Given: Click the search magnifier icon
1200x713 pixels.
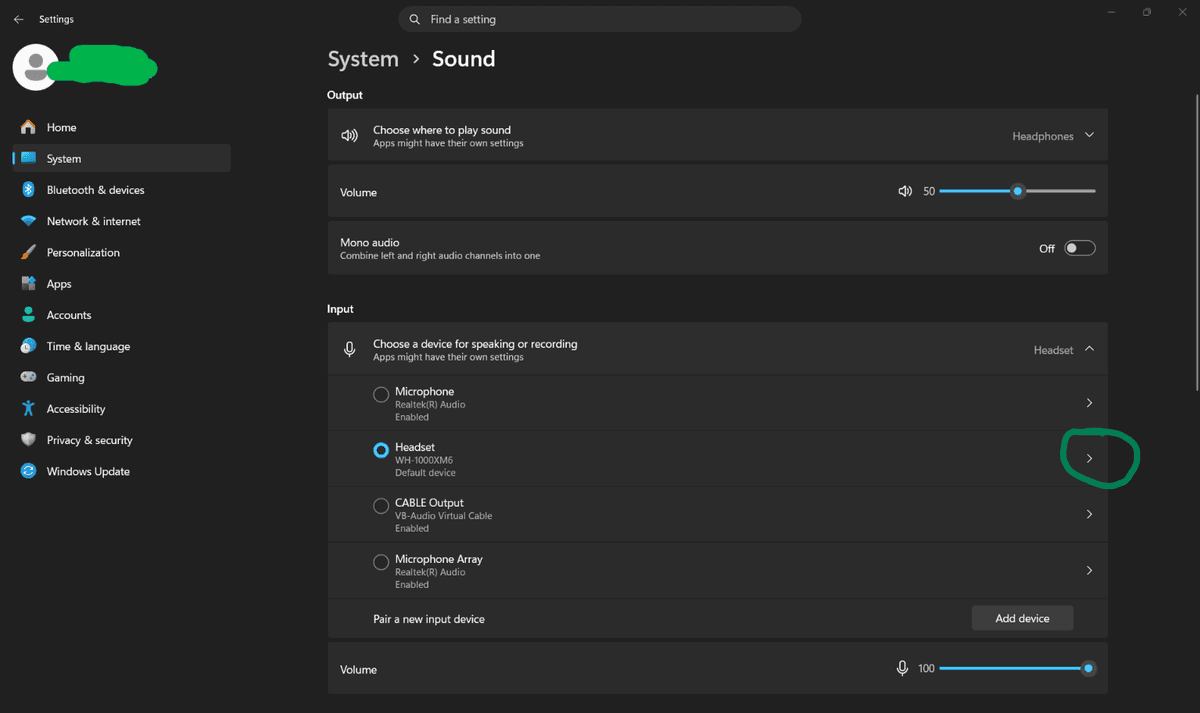Looking at the screenshot, I should [x=415, y=19].
